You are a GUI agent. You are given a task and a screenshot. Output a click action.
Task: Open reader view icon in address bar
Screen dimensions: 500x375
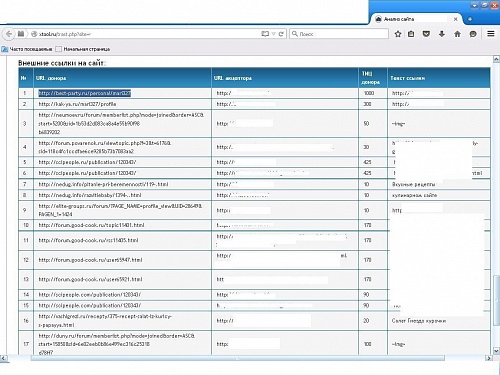[x=265, y=34]
